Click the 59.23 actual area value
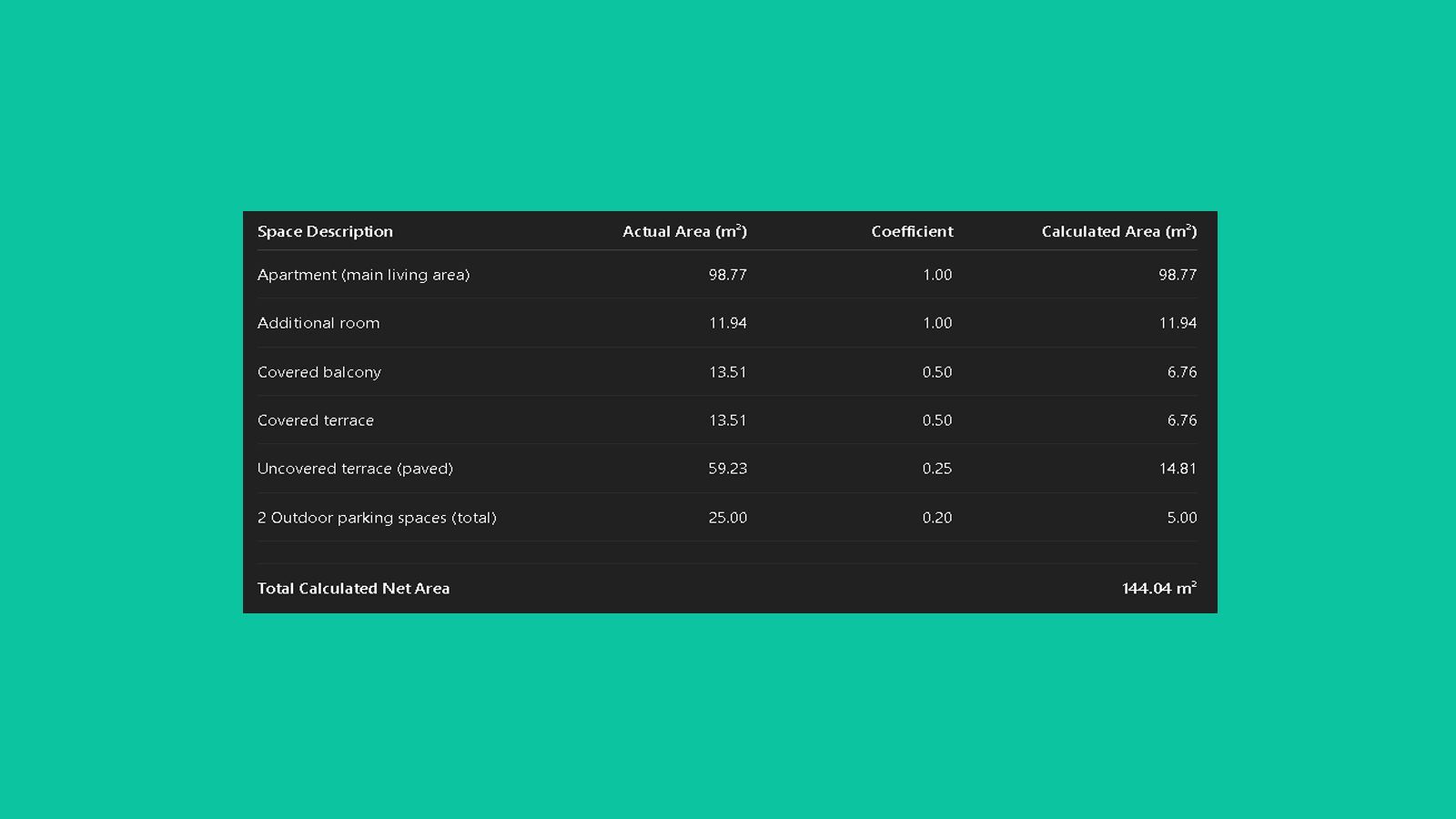The image size is (1456, 819). [x=727, y=469]
